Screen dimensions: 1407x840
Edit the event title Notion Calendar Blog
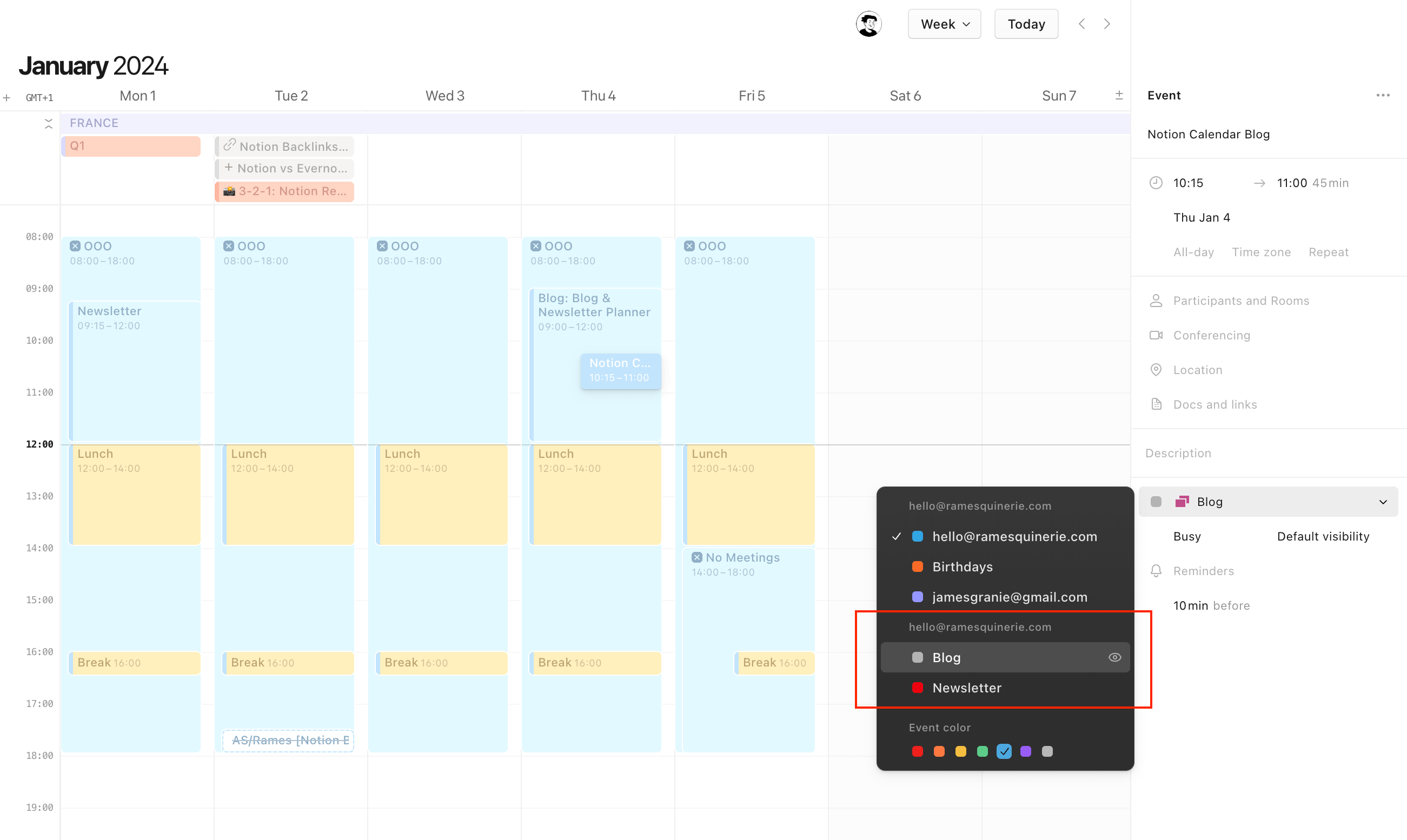click(1208, 134)
